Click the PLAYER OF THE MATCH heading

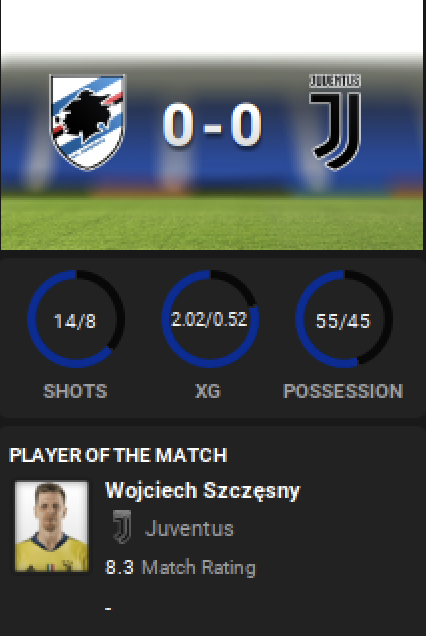pyautogui.click(x=118, y=455)
